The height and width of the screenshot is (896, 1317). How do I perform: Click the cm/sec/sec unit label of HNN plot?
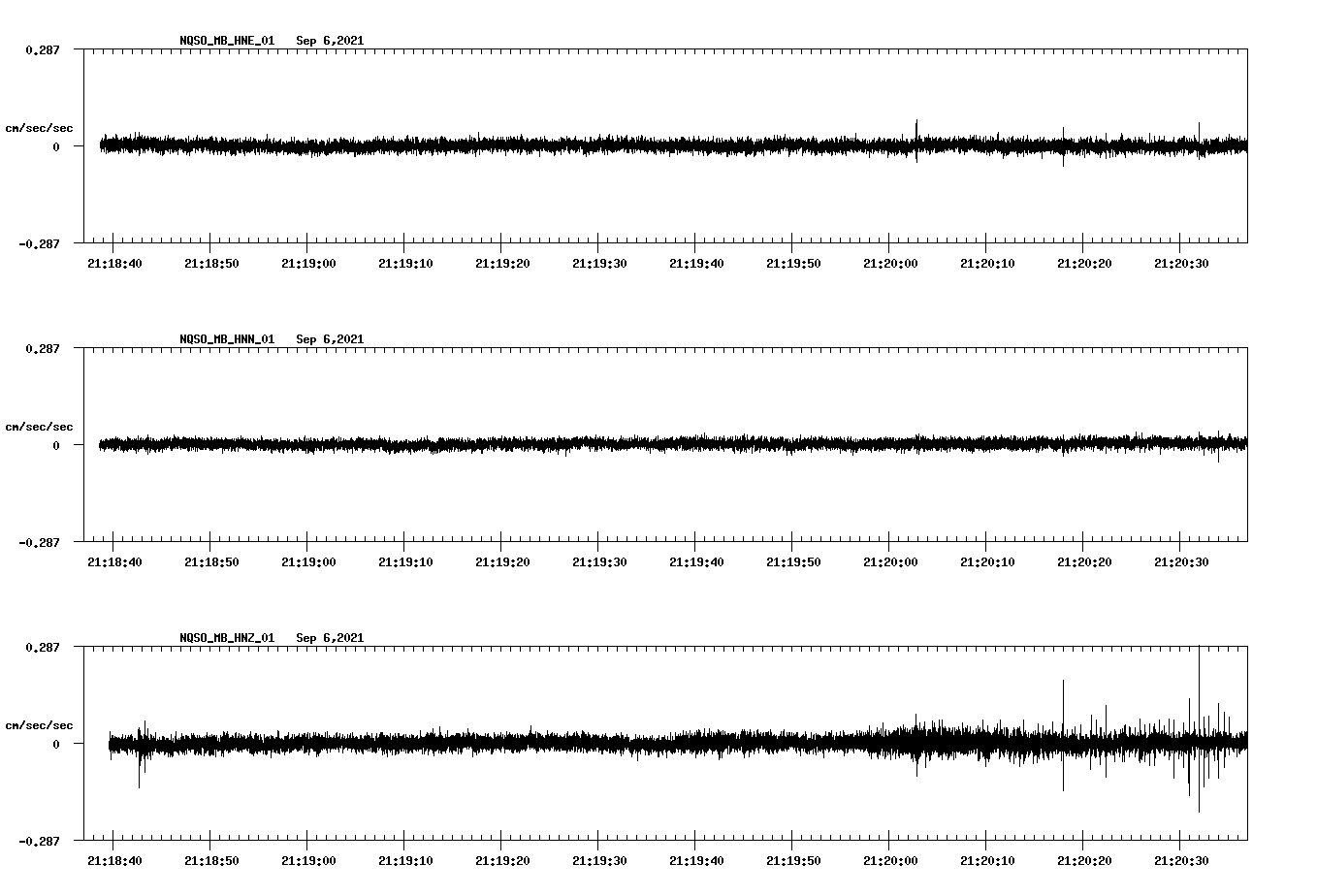point(39,427)
